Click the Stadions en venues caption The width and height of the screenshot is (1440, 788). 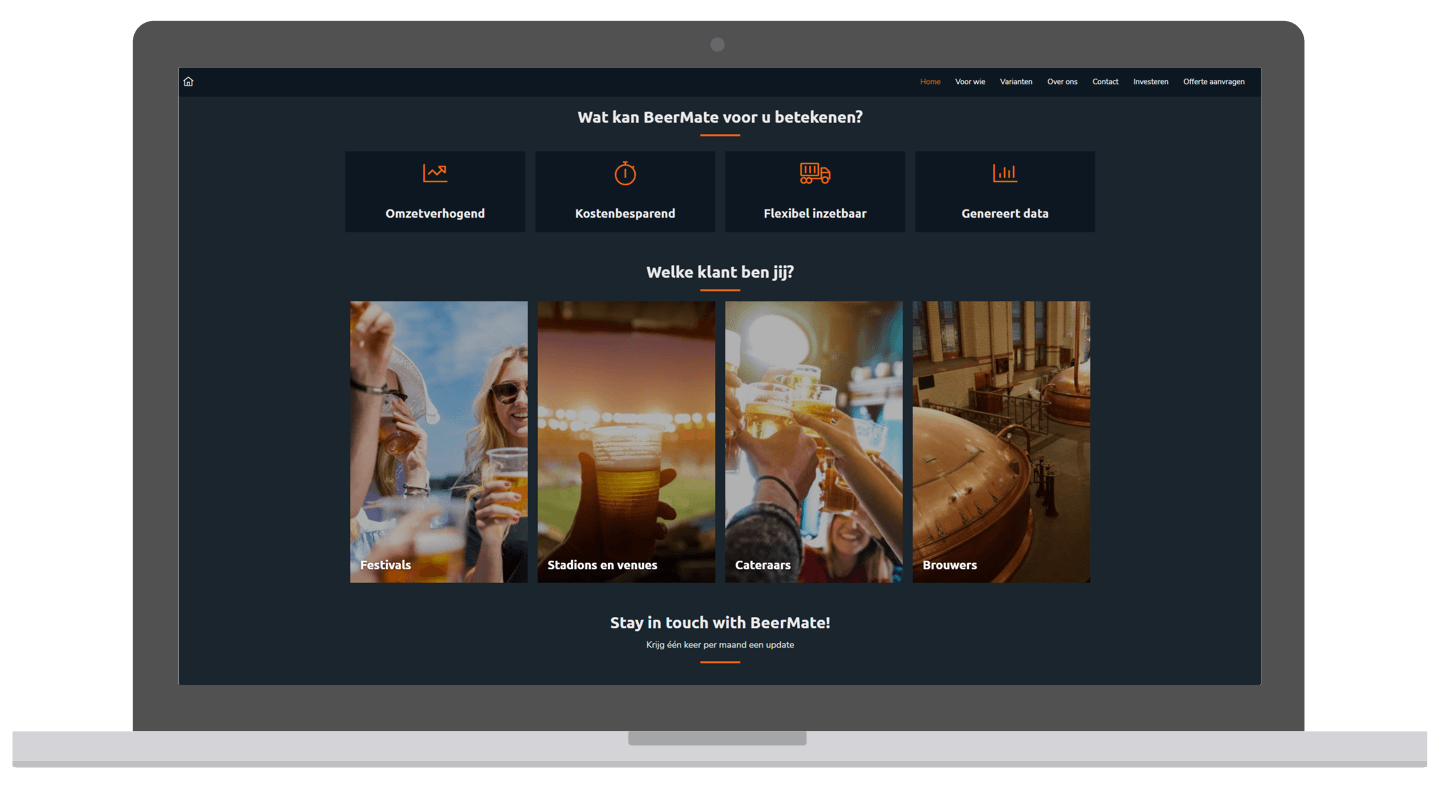tap(602, 565)
